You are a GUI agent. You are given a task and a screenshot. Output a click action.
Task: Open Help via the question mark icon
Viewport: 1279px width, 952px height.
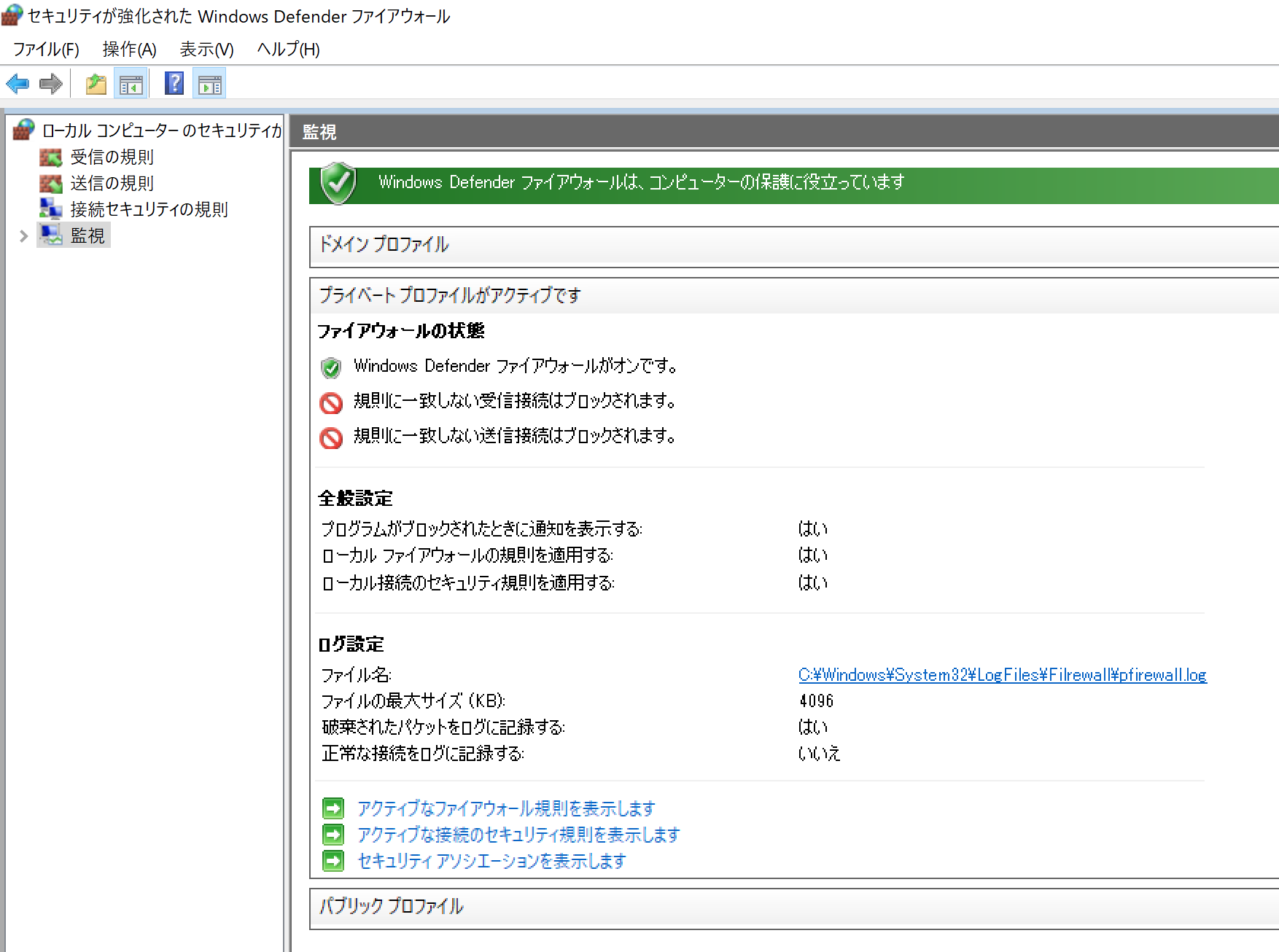[x=173, y=83]
